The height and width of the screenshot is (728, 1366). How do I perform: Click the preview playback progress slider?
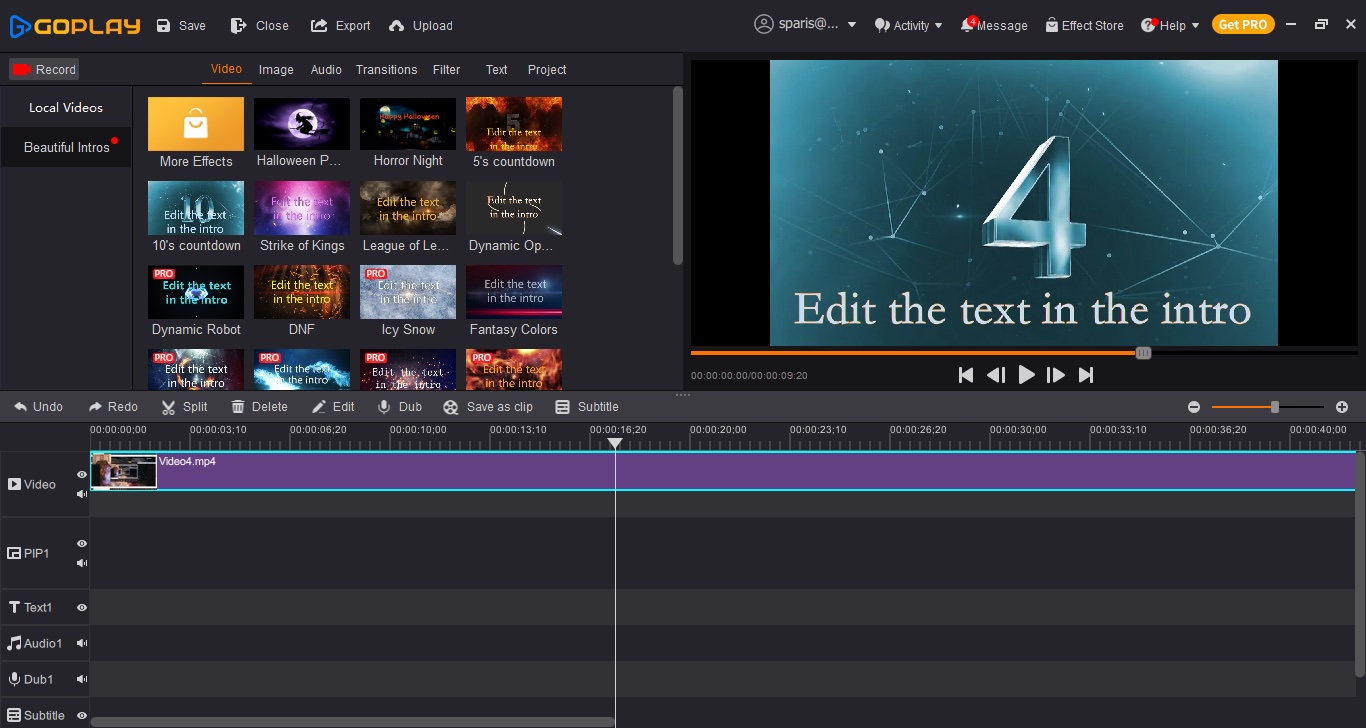tap(1143, 353)
